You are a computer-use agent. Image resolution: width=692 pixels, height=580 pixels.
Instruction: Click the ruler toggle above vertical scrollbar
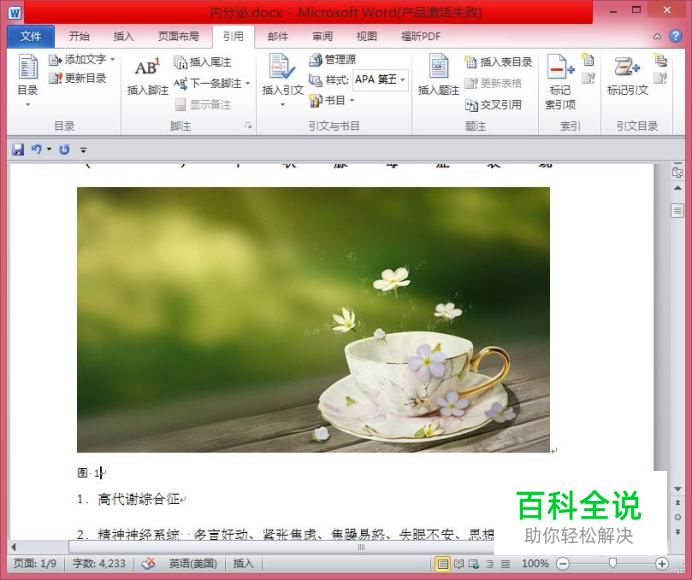coord(677,172)
